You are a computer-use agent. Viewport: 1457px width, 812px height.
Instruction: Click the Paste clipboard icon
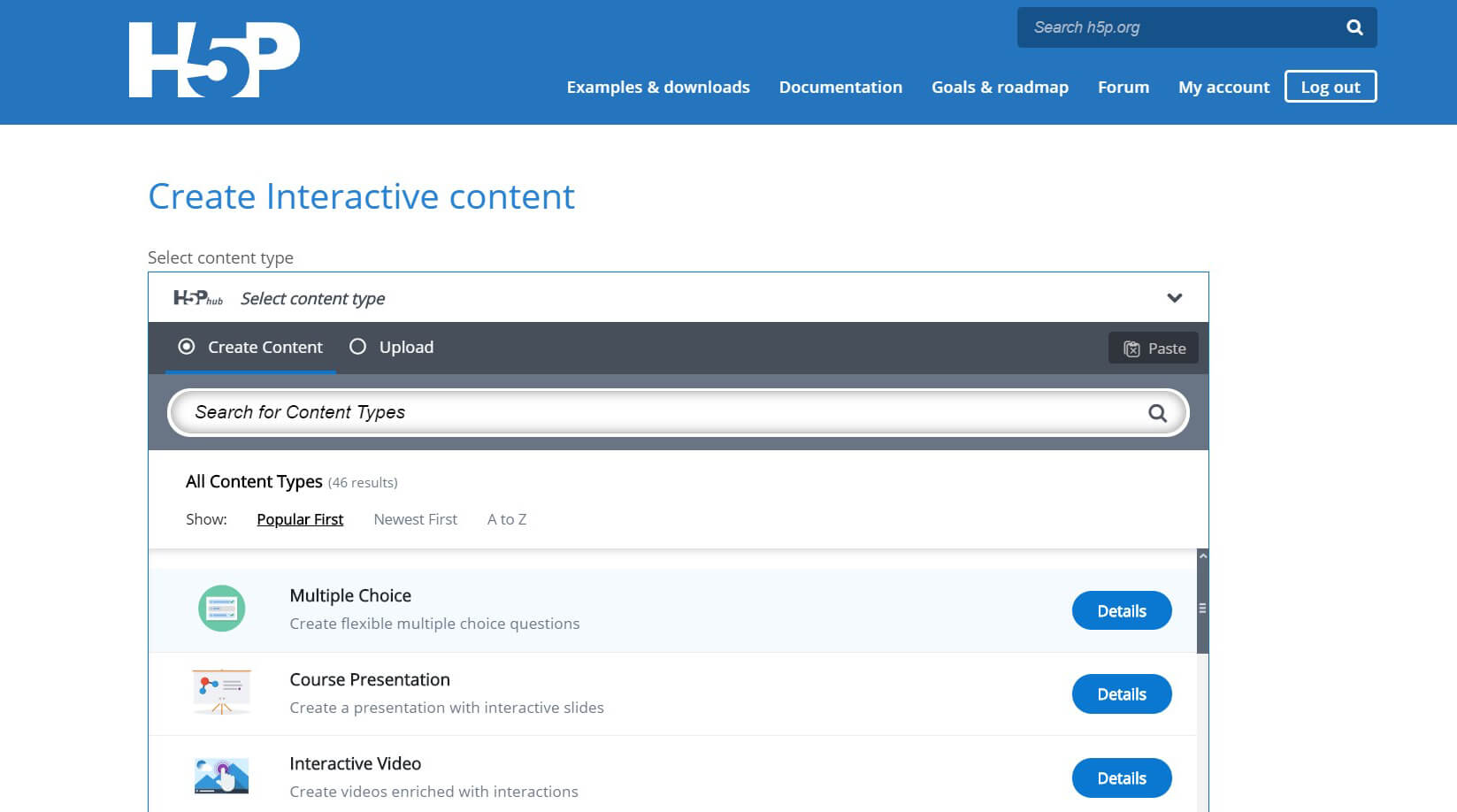(1131, 349)
